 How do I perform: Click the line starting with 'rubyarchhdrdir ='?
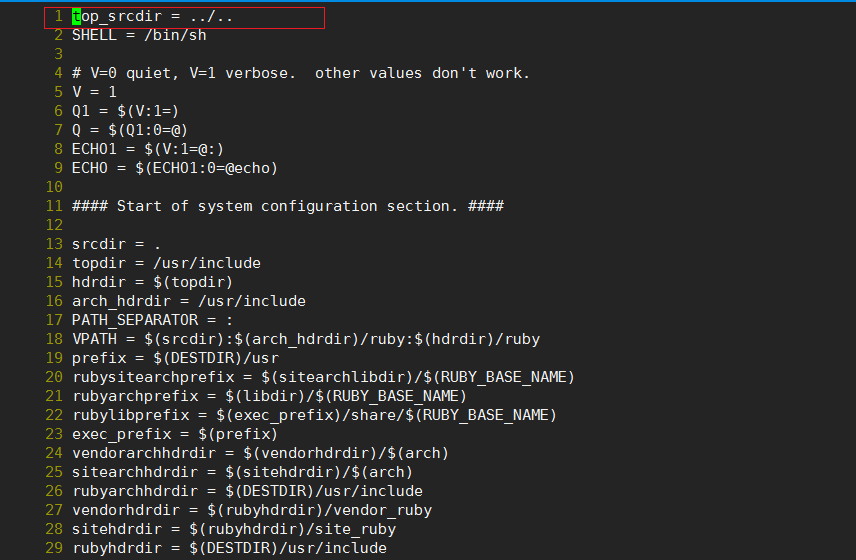[247, 491]
